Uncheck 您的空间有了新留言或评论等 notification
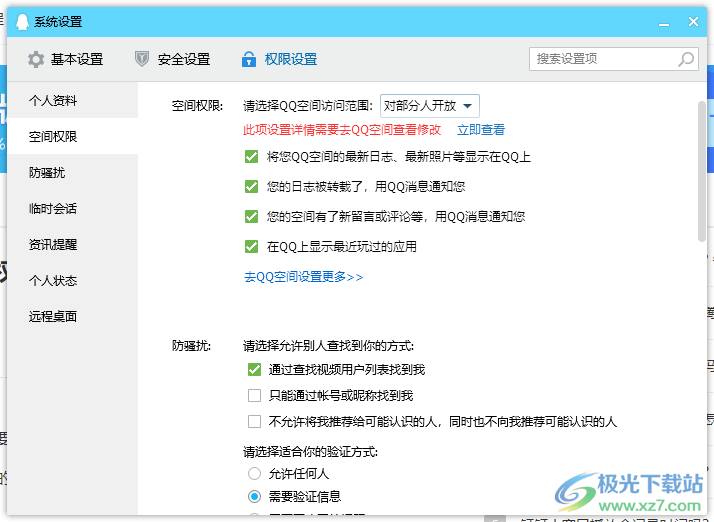714x522 pixels. point(251,216)
